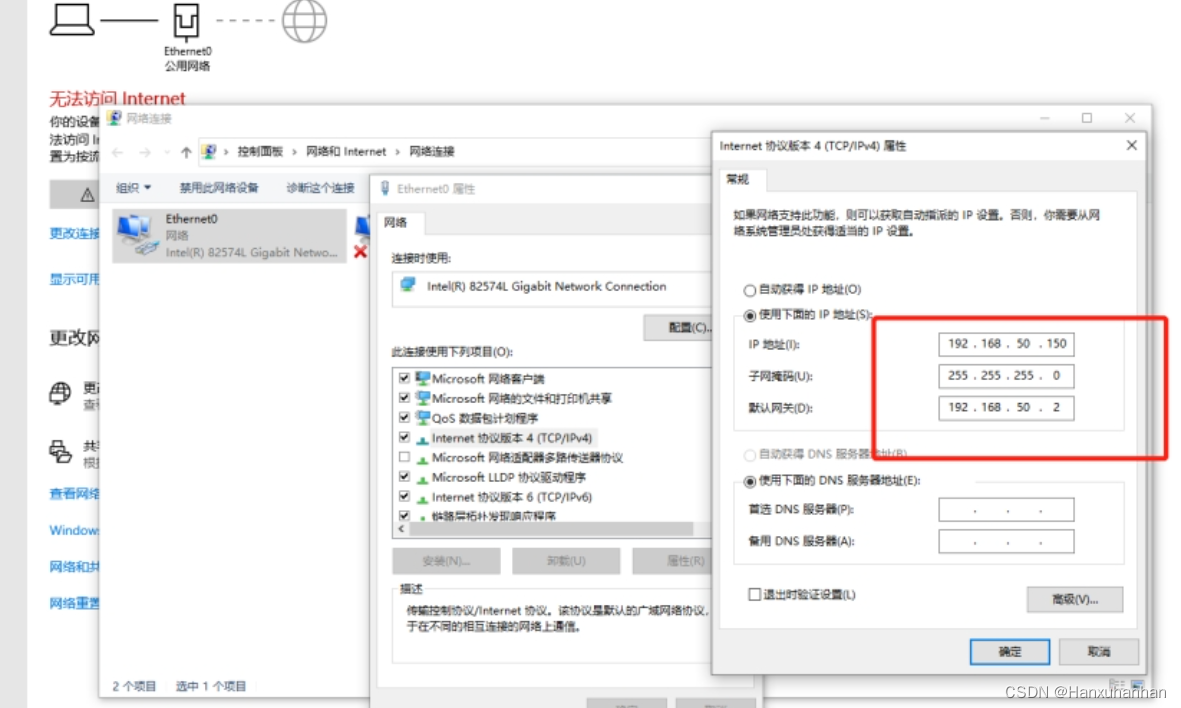Select Internet 协议版本 4 (TCP/IPv4) list item
The width and height of the screenshot is (1181, 708).
point(512,438)
